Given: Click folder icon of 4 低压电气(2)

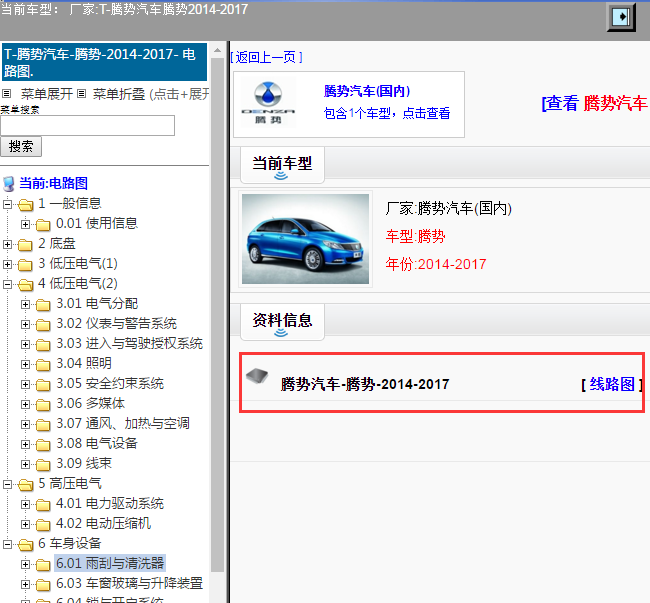Looking at the screenshot, I should click(26, 284).
